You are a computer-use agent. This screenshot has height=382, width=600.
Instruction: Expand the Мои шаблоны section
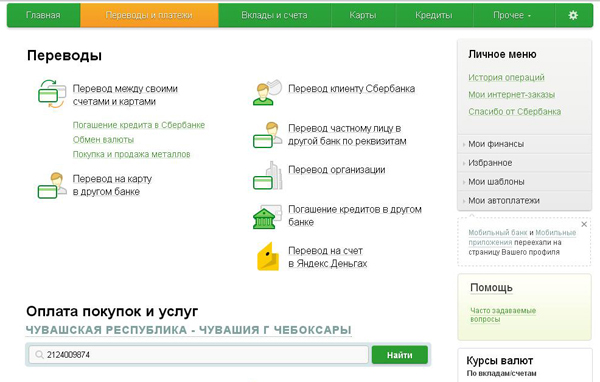click(x=524, y=181)
